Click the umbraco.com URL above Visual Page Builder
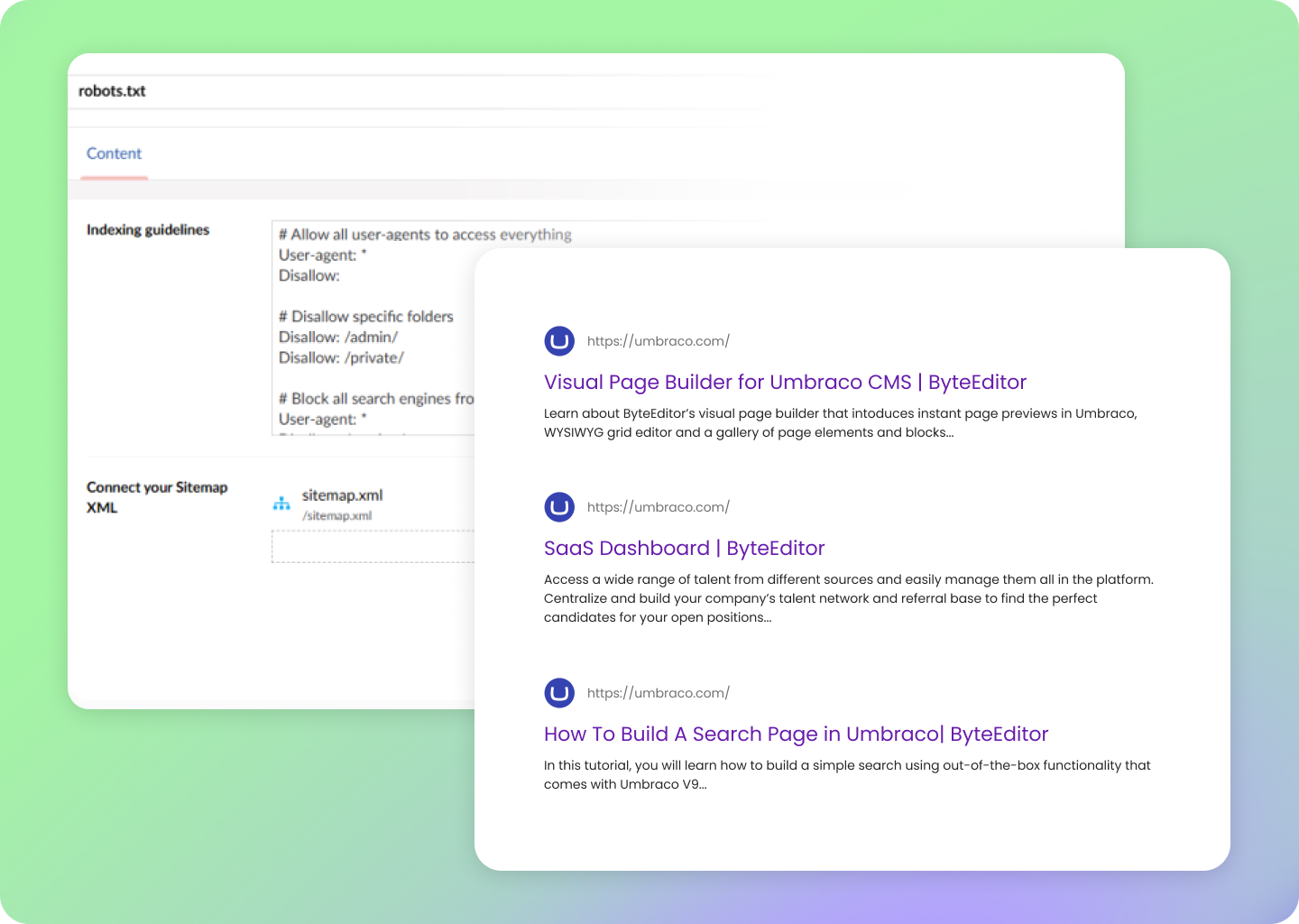This screenshot has width=1299, height=924. pyautogui.click(x=658, y=341)
